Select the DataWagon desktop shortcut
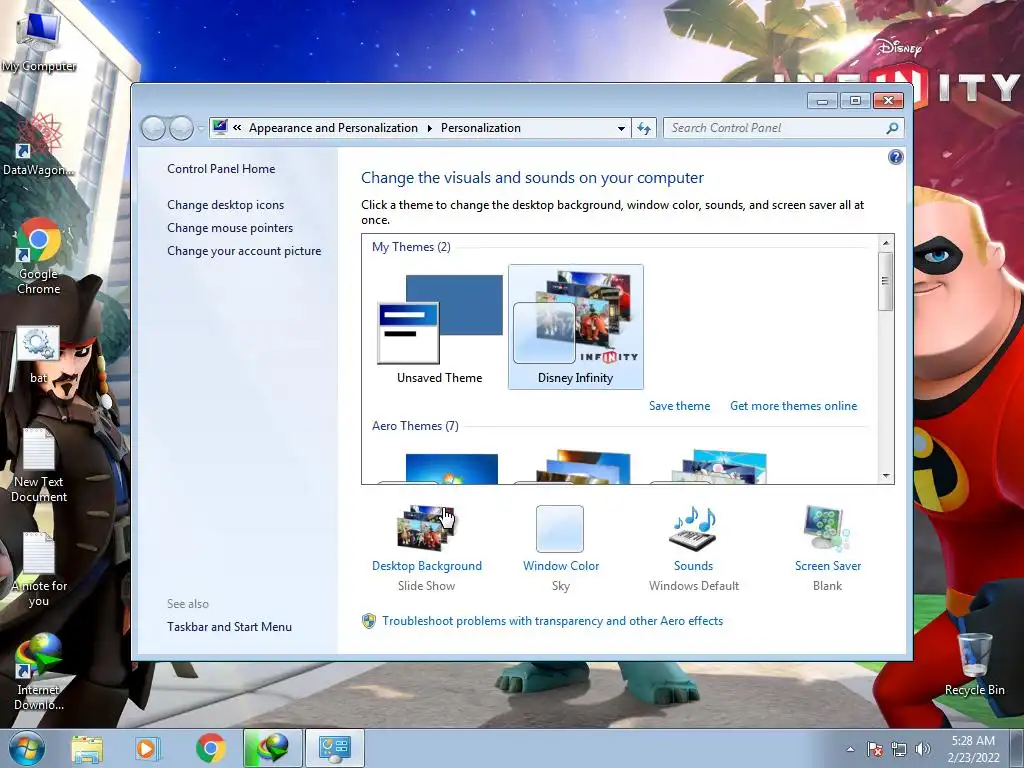The image size is (1024, 768). tap(39, 145)
